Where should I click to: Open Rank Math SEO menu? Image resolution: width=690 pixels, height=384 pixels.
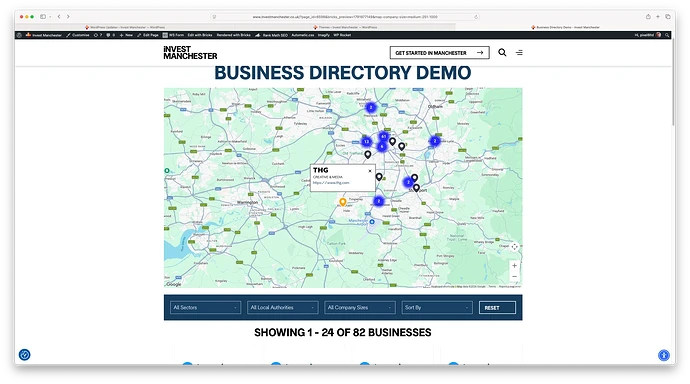272,35
